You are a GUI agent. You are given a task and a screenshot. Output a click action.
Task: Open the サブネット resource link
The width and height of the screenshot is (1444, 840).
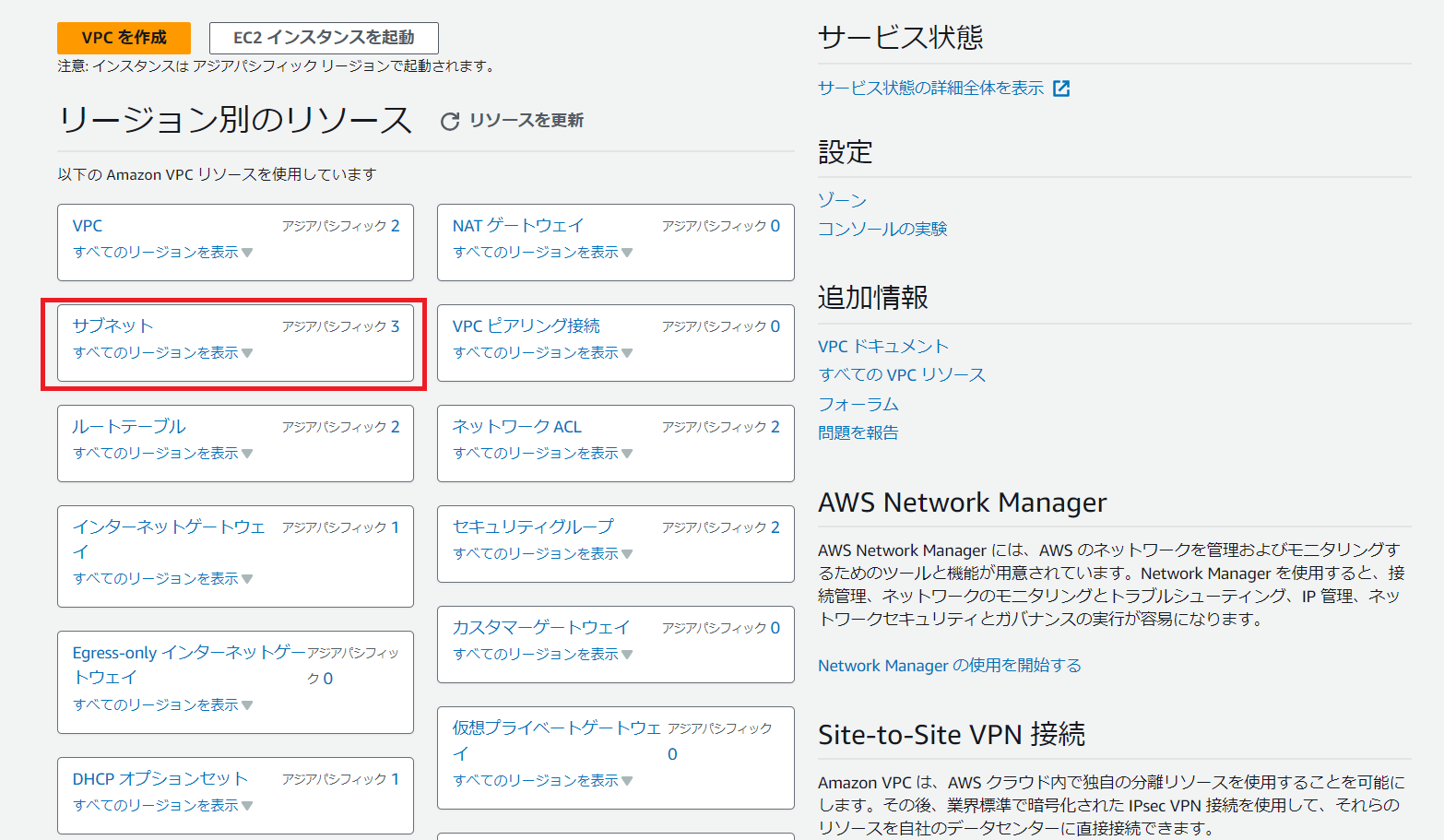point(112,326)
